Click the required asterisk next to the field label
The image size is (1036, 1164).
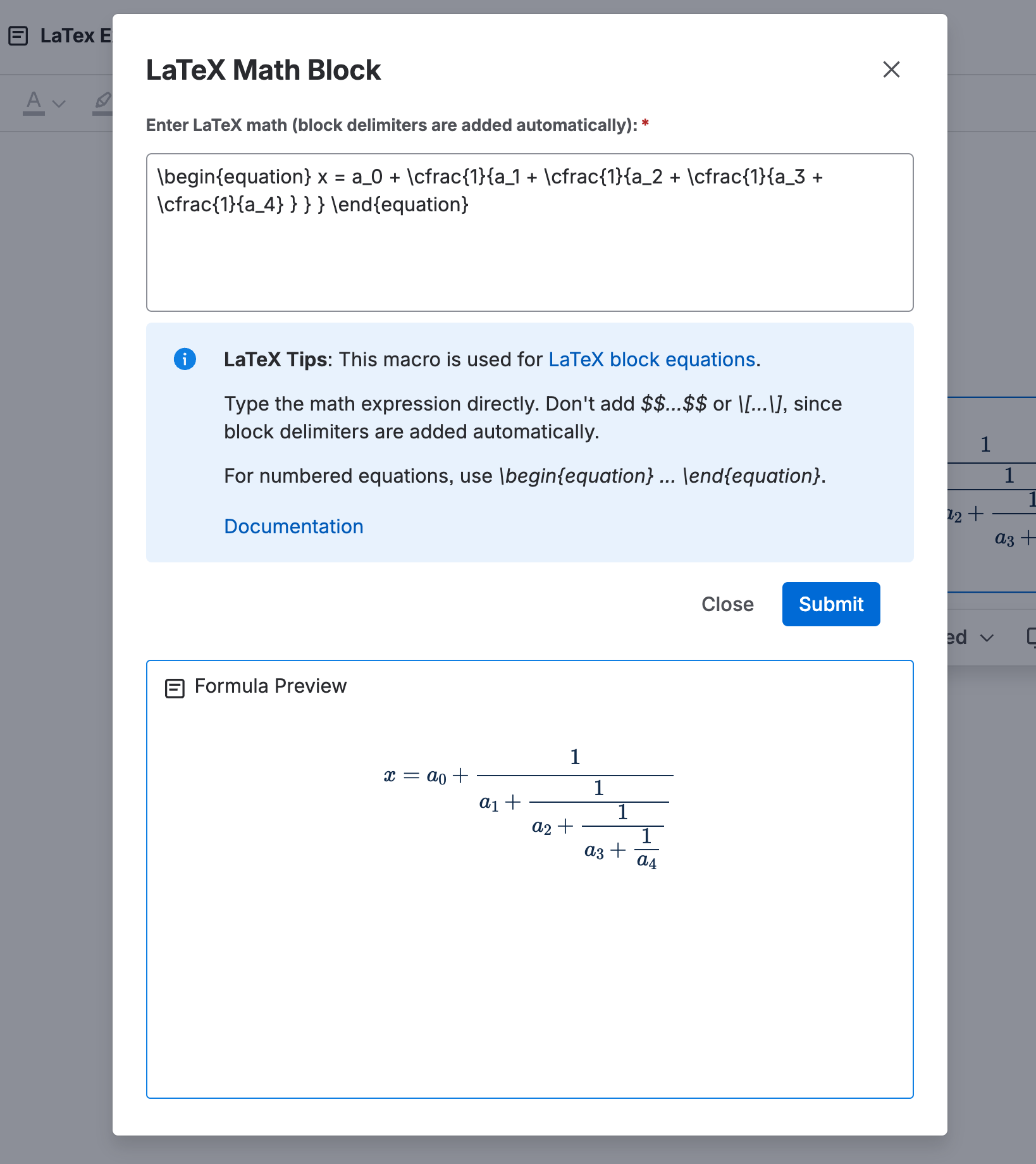click(x=644, y=124)
